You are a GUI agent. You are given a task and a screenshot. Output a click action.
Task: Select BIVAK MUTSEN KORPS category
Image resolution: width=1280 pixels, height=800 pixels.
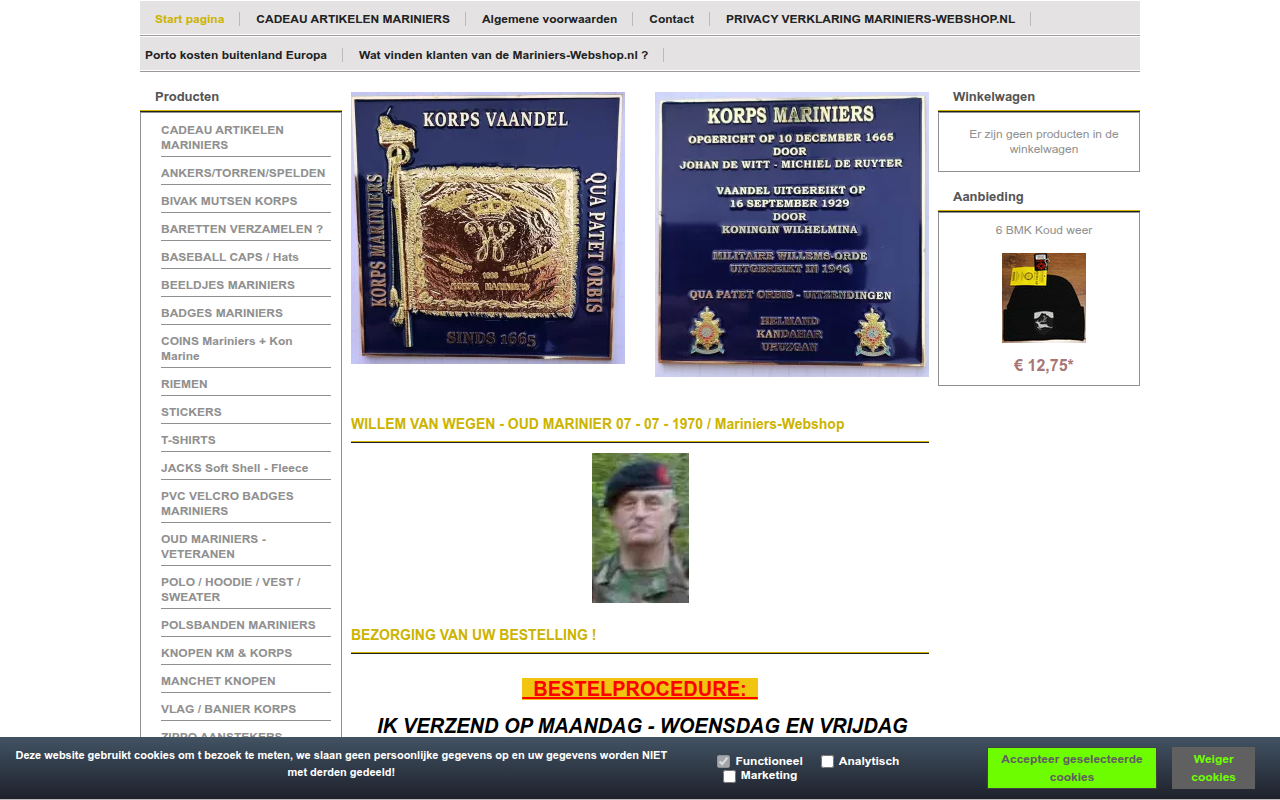click(245, 201)
